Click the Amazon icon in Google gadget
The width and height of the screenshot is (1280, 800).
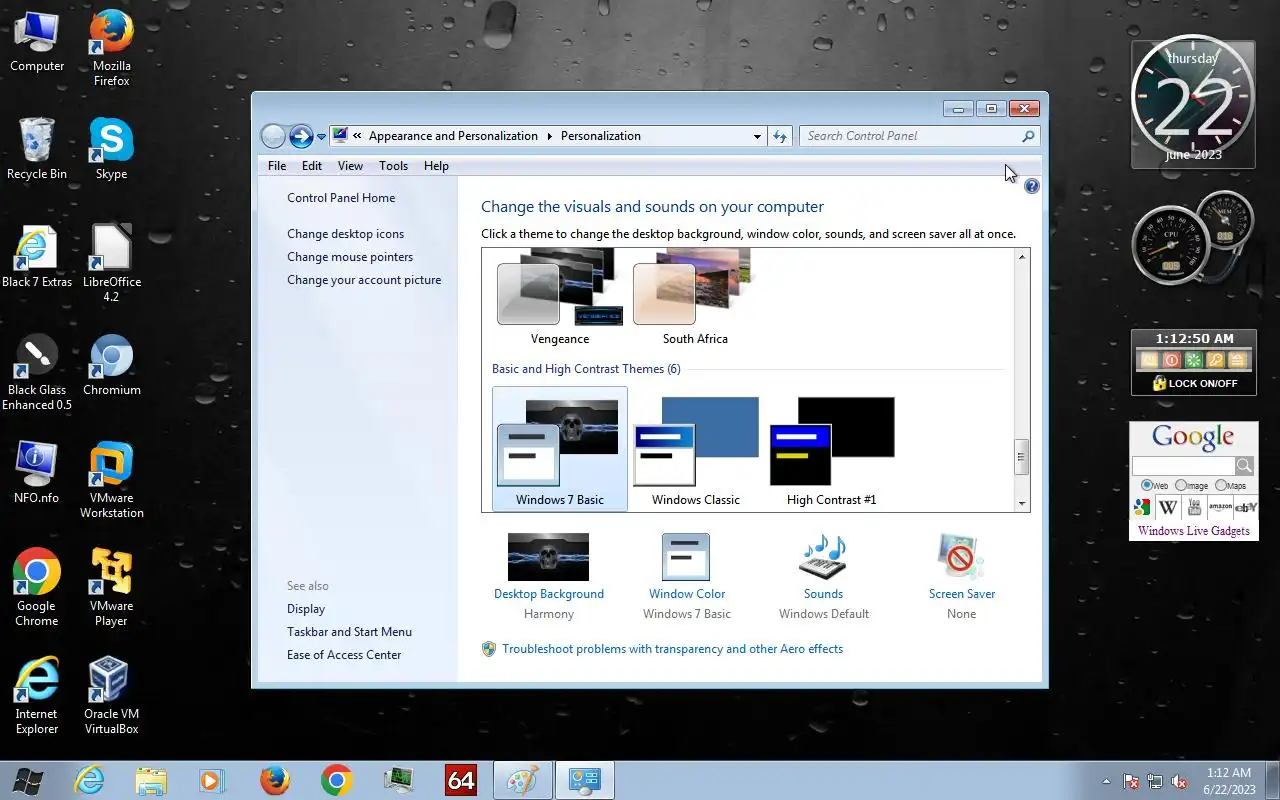(1220, 507)
